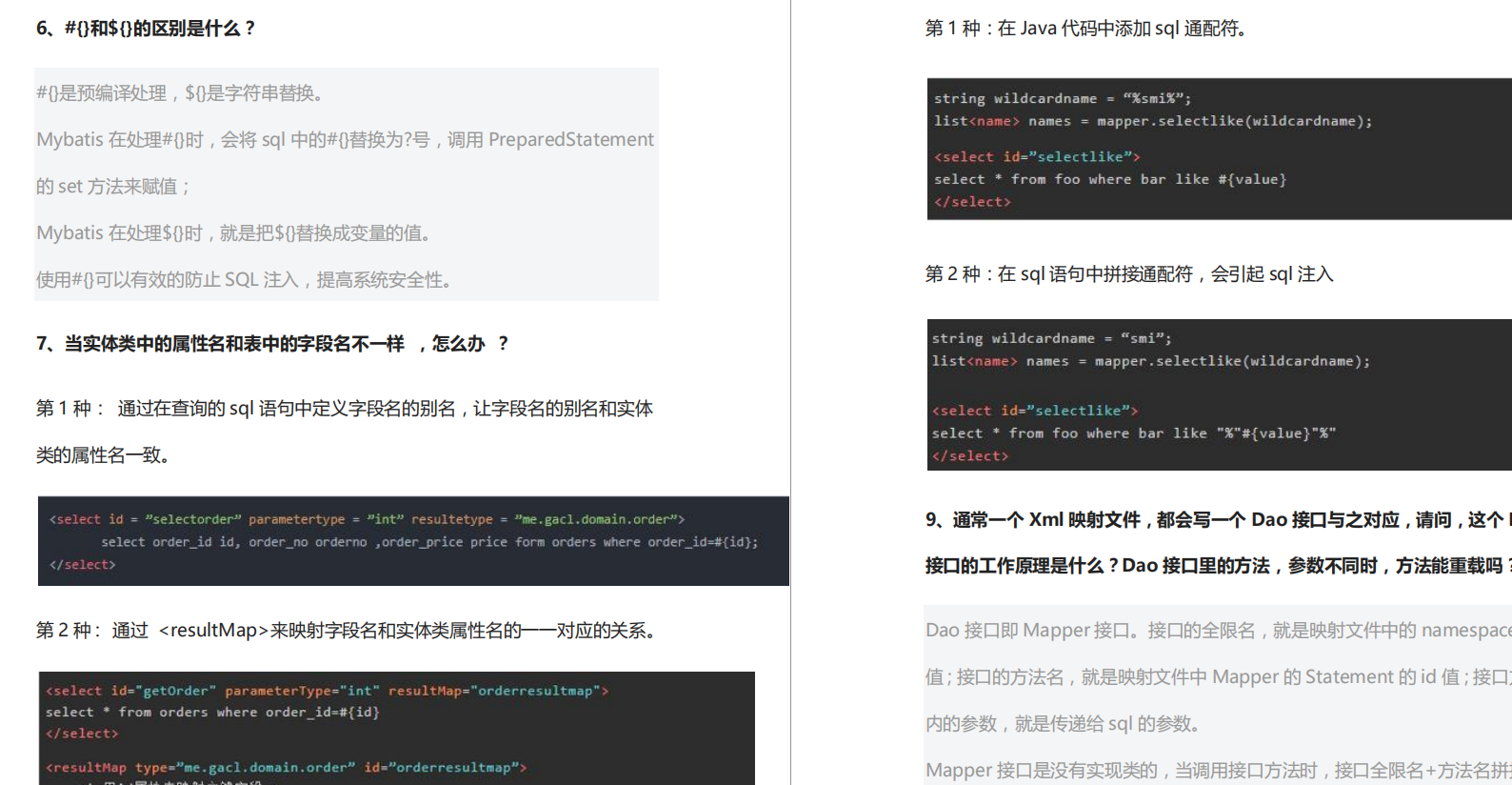This screenshot has width=1512, height=785.
Task: Click line '的 set 方法来赋值；'
Action: pyautogui.click(x=114, y=187)
